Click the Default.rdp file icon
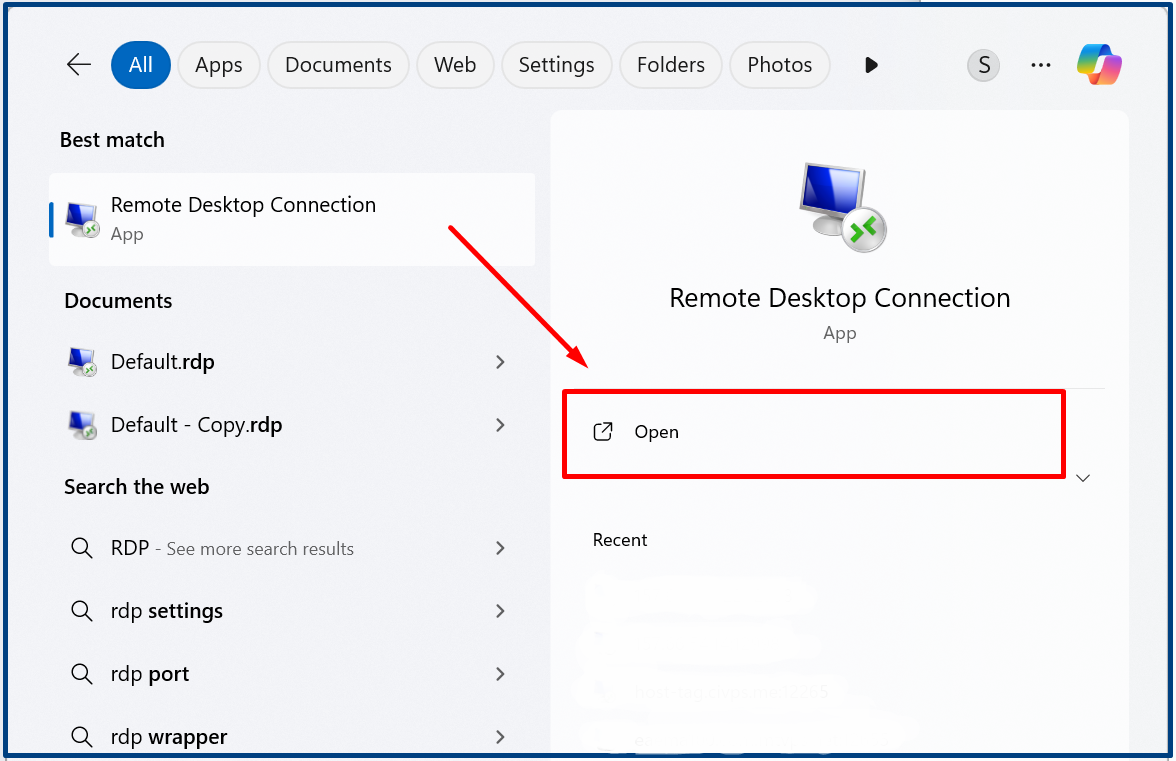 82,362
